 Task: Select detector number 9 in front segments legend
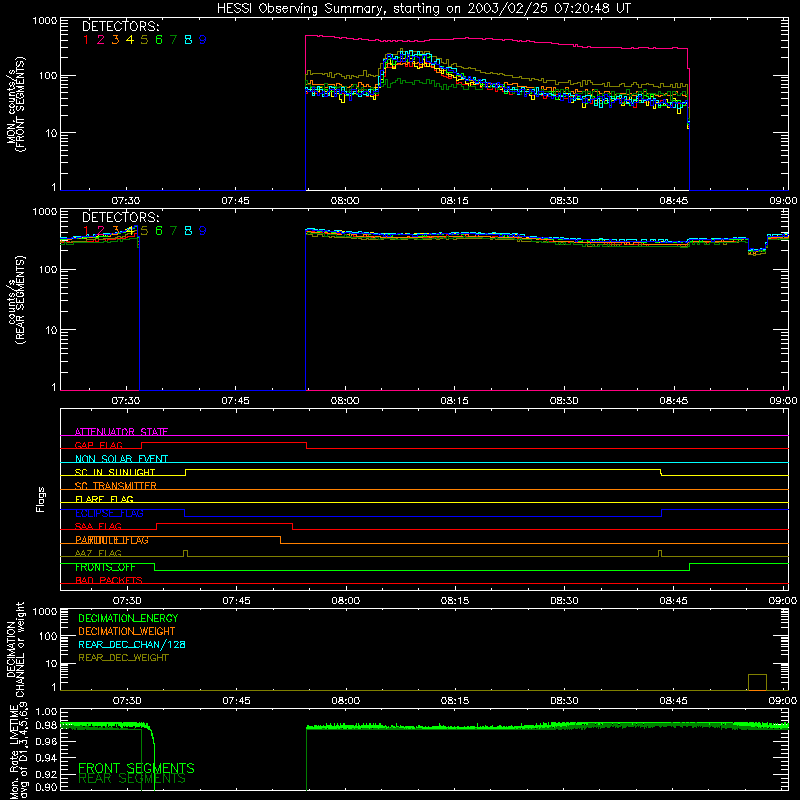click(x=203, y=40)
